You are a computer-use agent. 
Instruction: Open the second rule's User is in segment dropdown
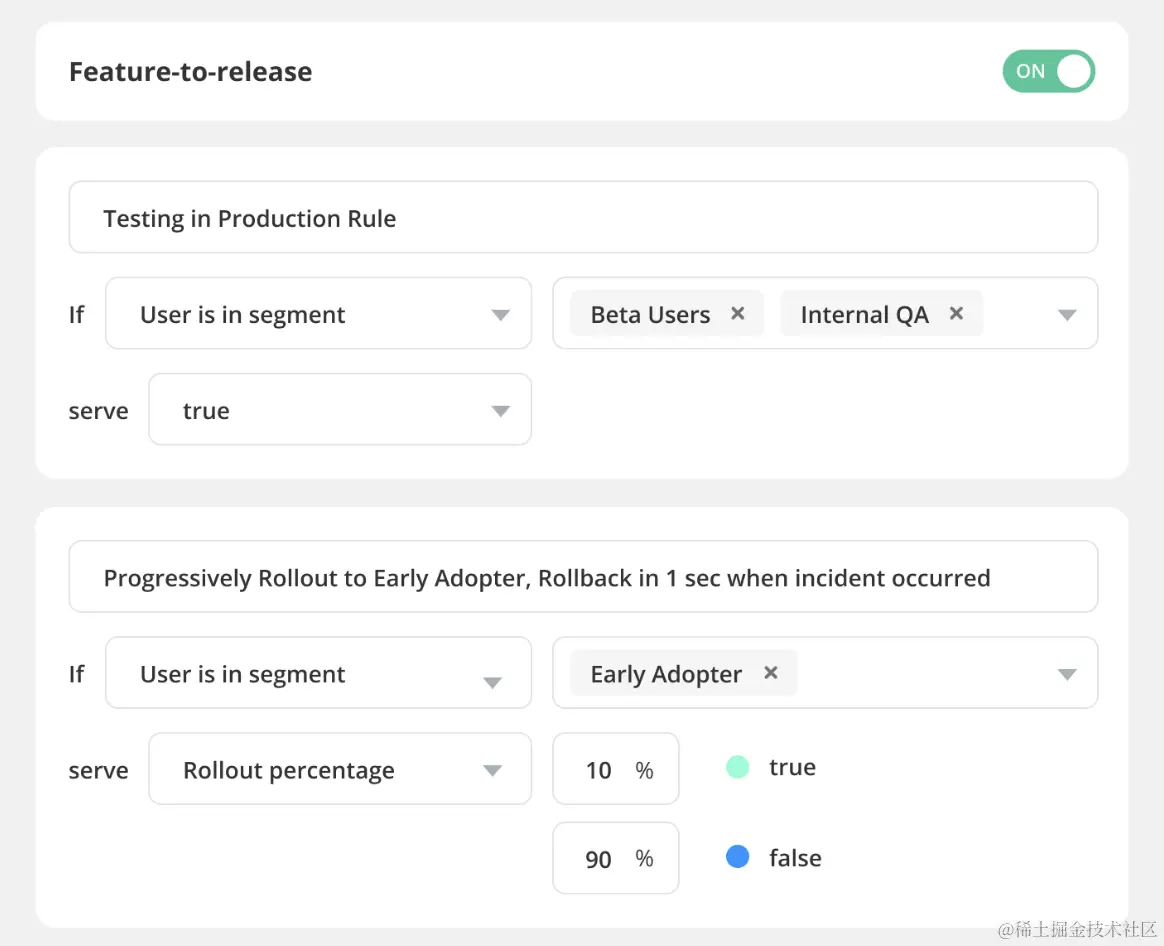[318, 674]
